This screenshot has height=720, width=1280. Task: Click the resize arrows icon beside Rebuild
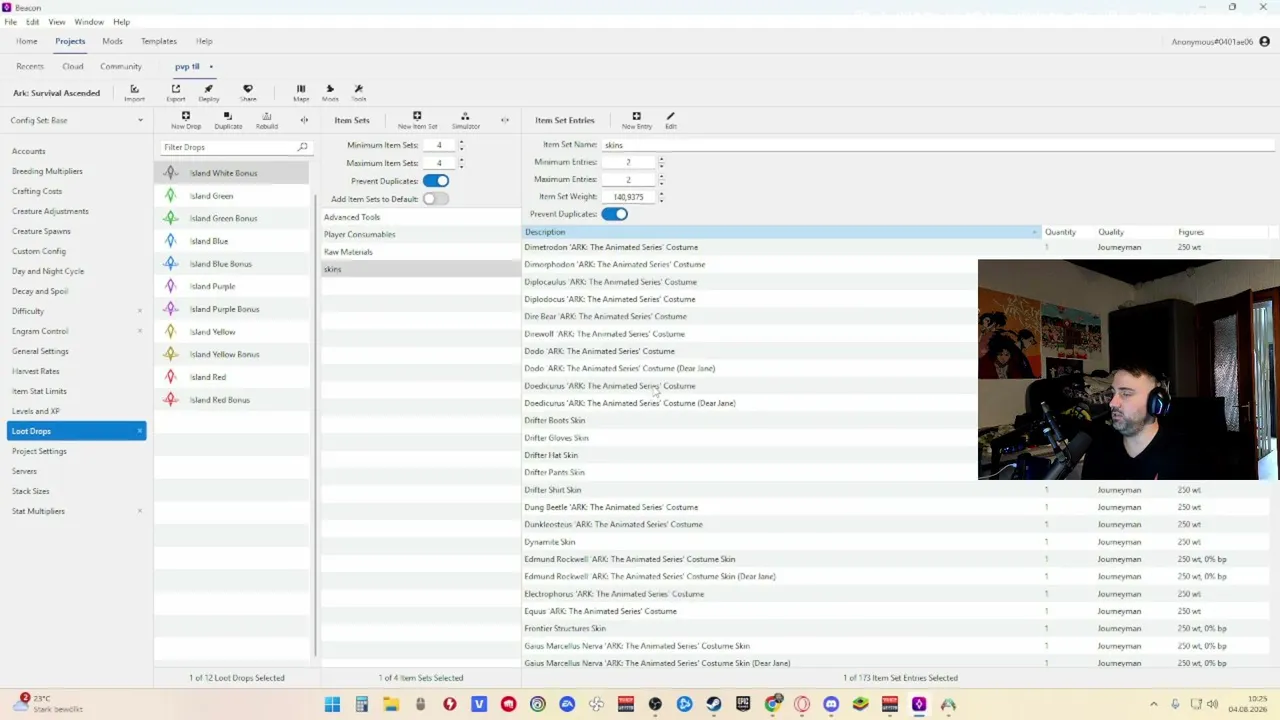[304, 120]
